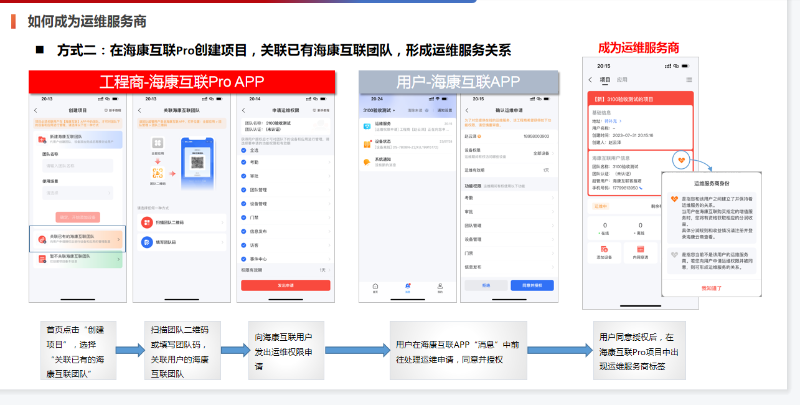800x405 pixels.
Task: Click orange heart icon inside popup
Action: coord(674,199)
